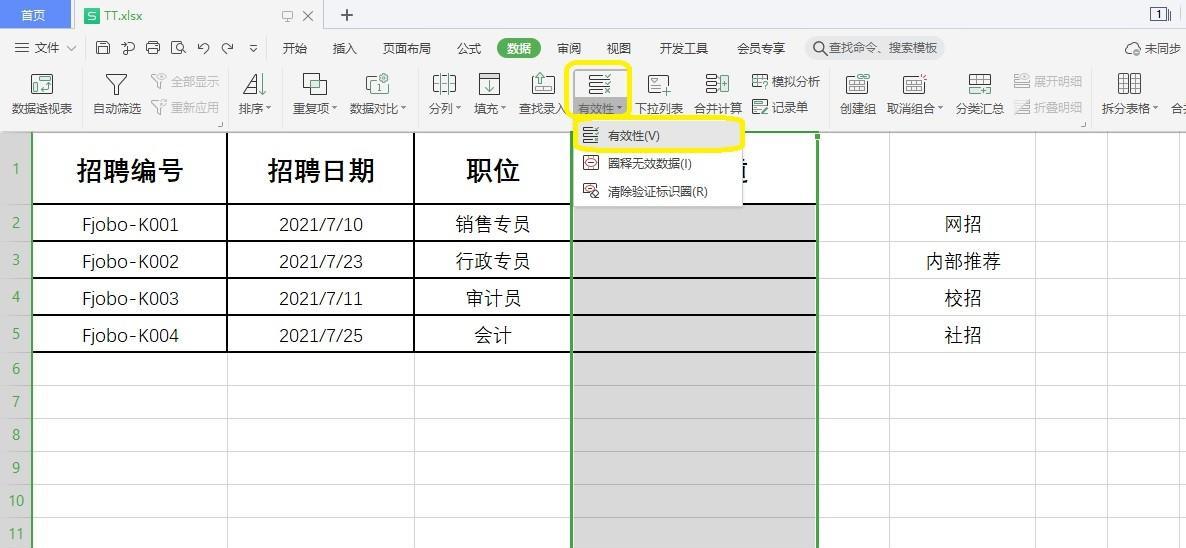
Task: Click the 折叠明细 collapse detail button
Action: pos(1048,107)
